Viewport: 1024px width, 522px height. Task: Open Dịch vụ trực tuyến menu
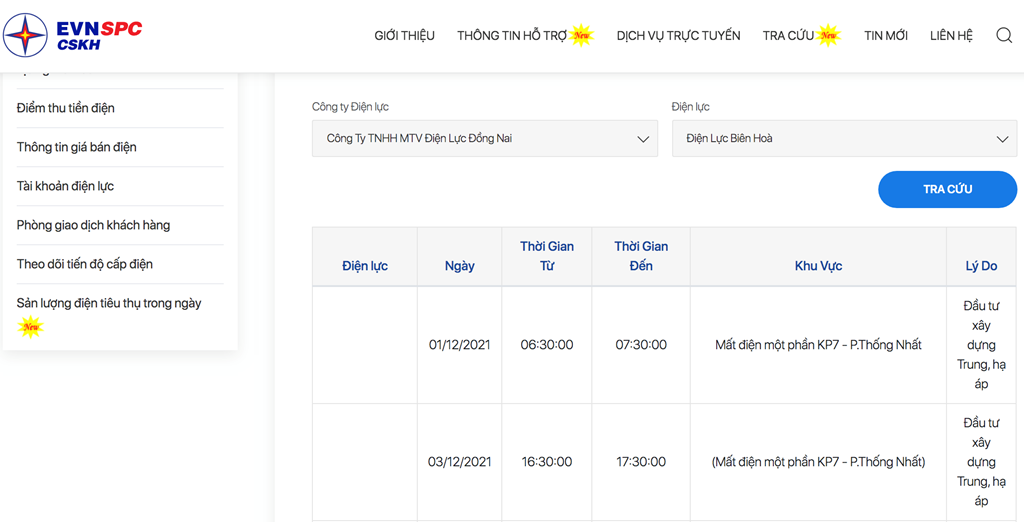[679, 35]
